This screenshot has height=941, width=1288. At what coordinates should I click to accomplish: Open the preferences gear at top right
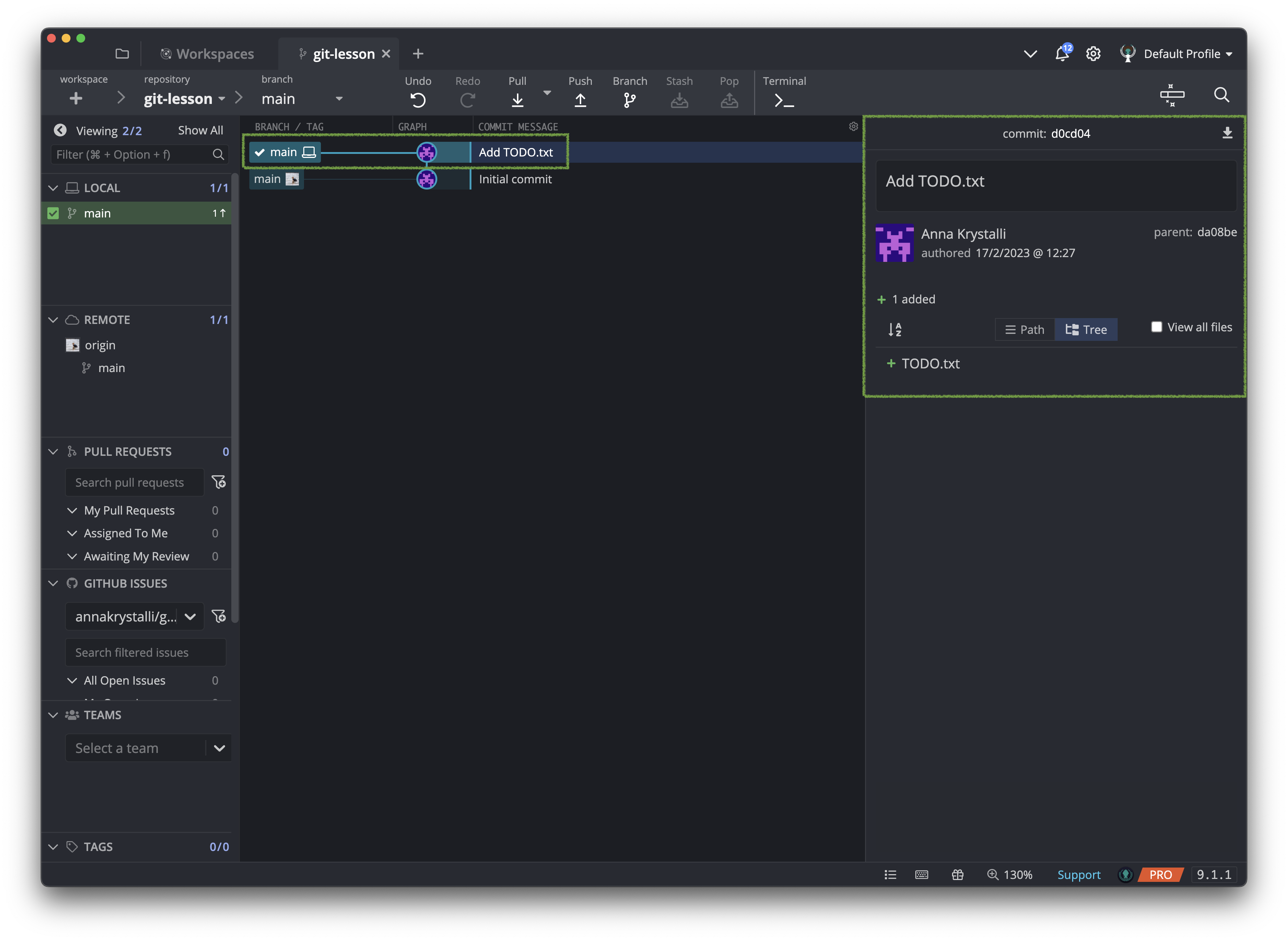pyautogui.click(x=1093, y=54)
